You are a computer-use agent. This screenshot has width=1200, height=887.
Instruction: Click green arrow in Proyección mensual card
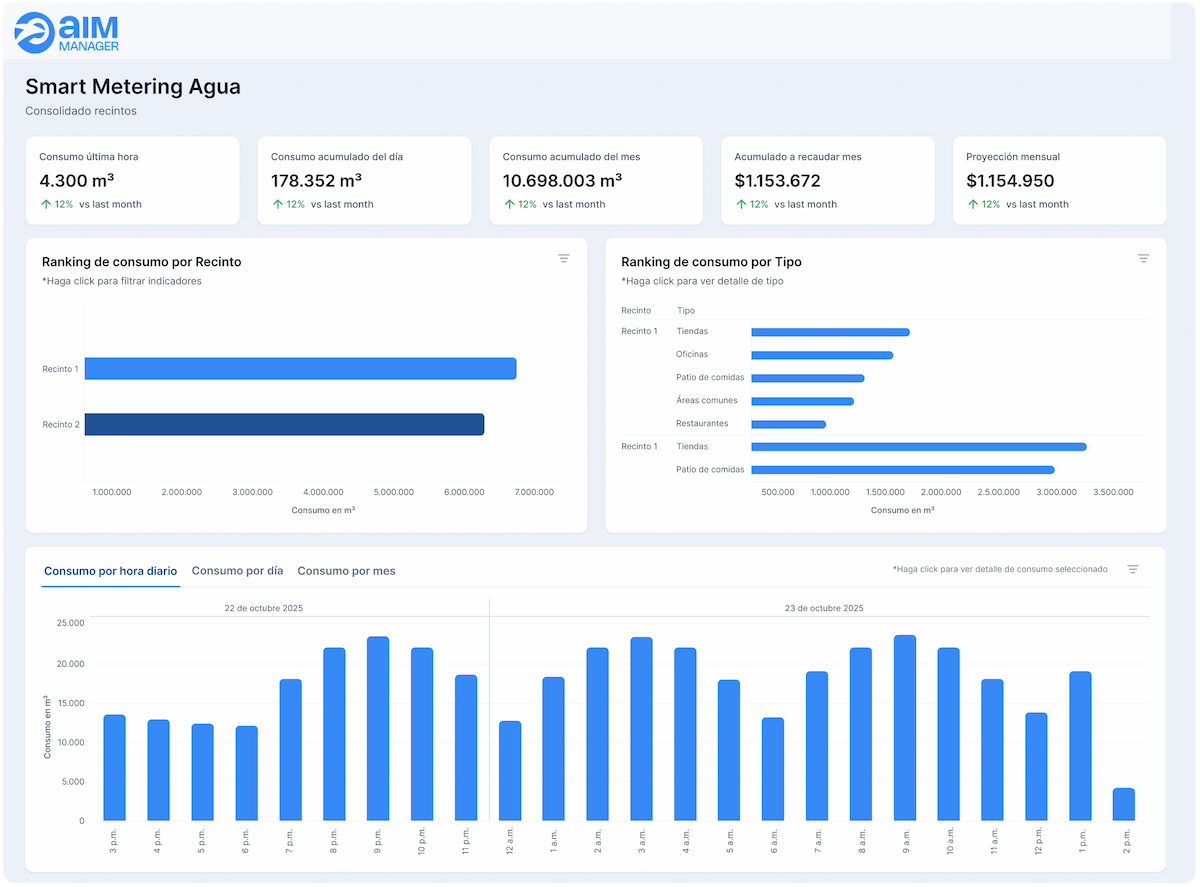click(x=973, y=204)
